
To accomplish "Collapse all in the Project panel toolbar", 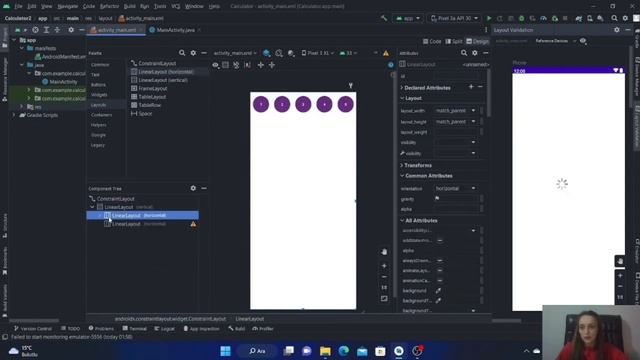I will point(57,30).
